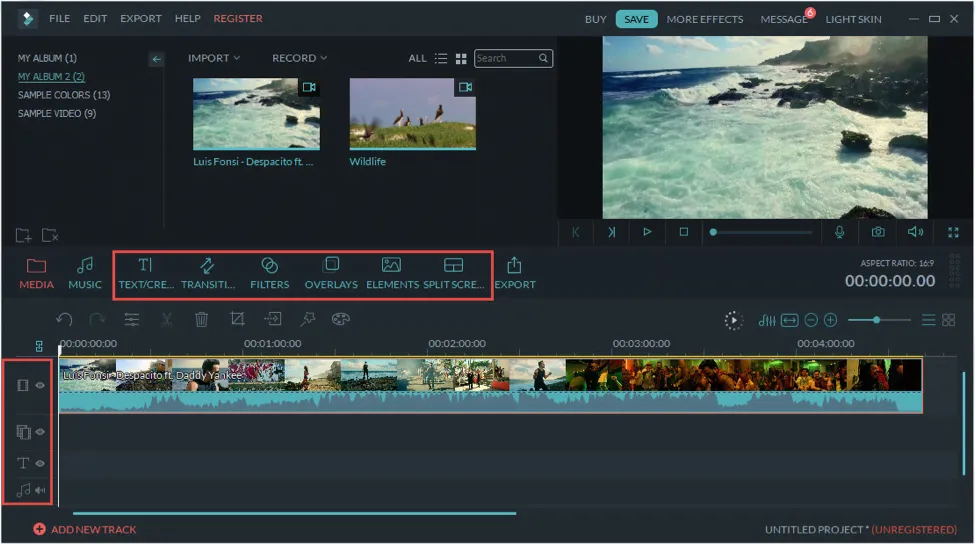Click Add New Track
Image resolution: width=975 pixels, height=544 pixels.
pos(85,529)
